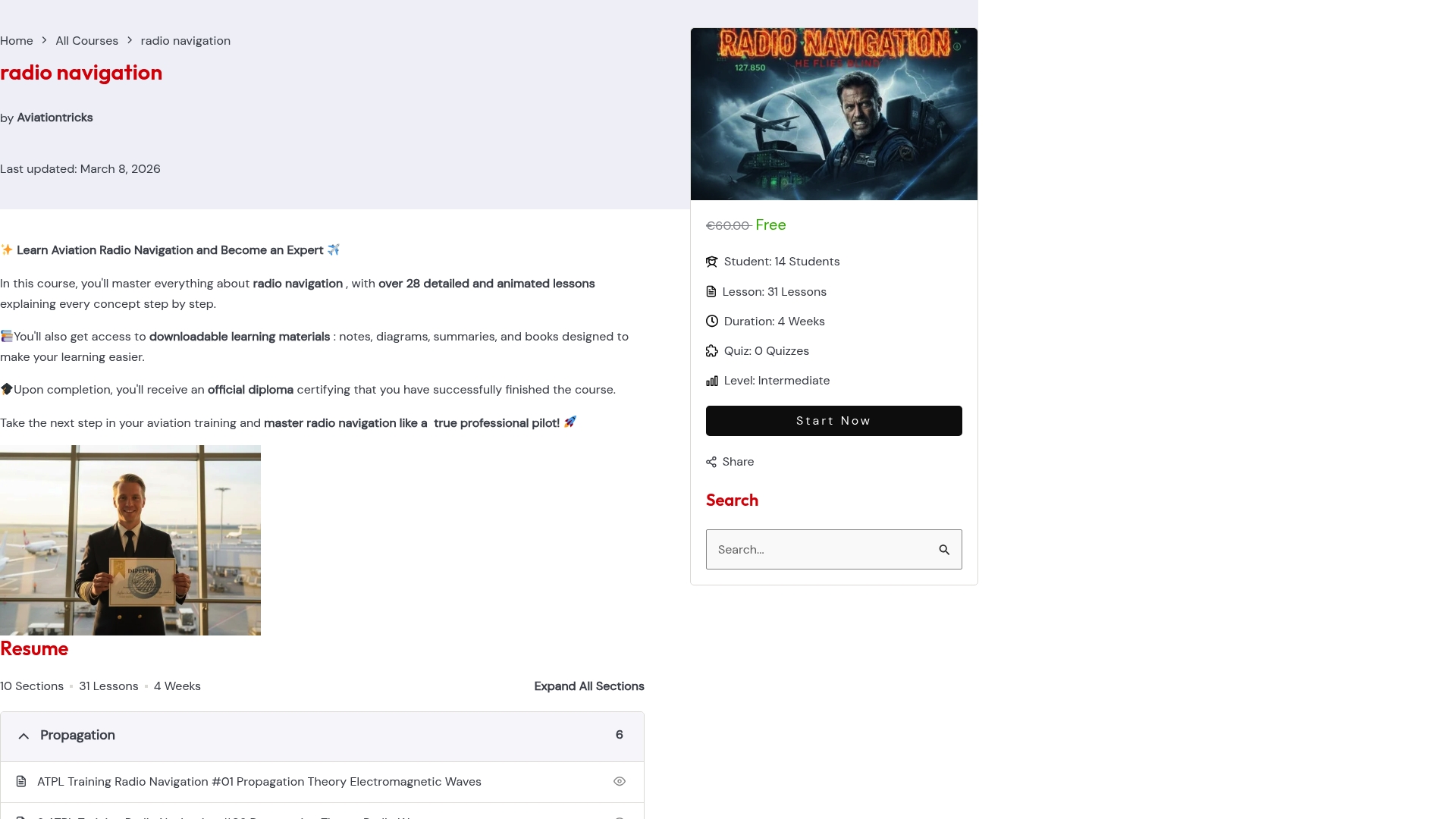This screenshot has width=1456, height=819.
Task: Click the clock icon next to Duration
Action: point(711,321)
